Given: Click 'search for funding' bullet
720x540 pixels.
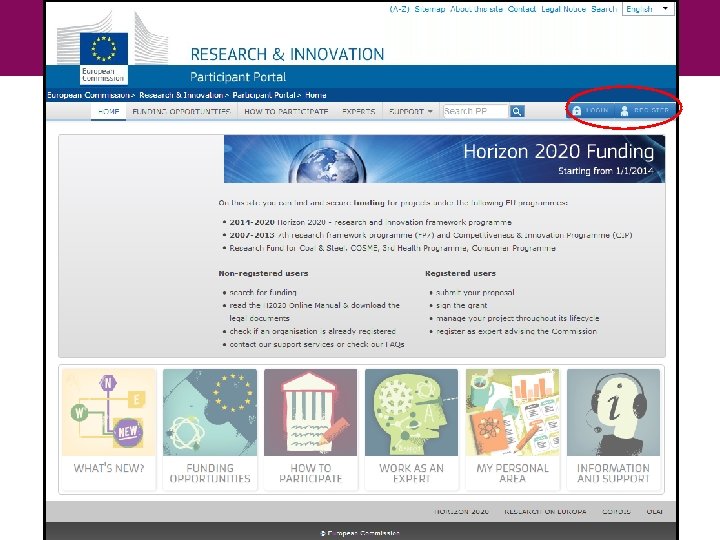Looking at the screenshot, I should [x=263, y=292].
